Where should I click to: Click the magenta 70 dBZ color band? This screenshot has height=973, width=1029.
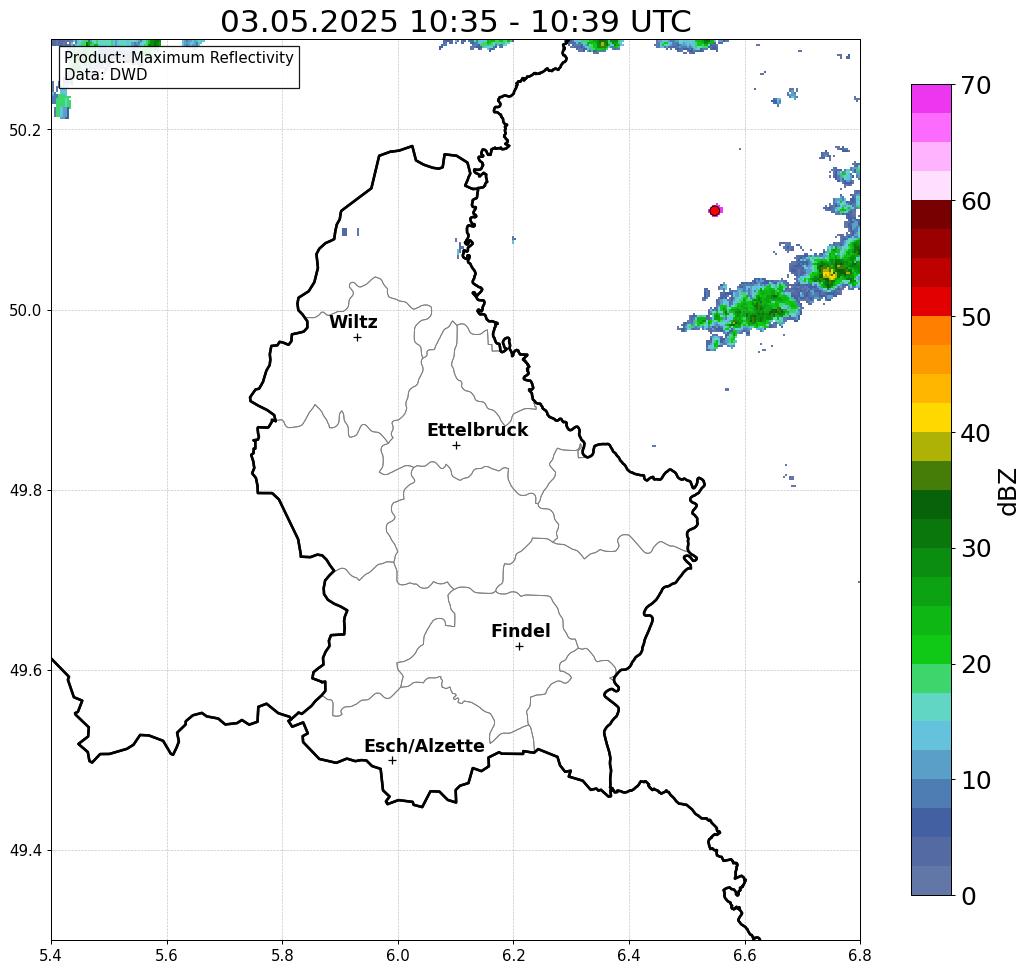point(931,99)
